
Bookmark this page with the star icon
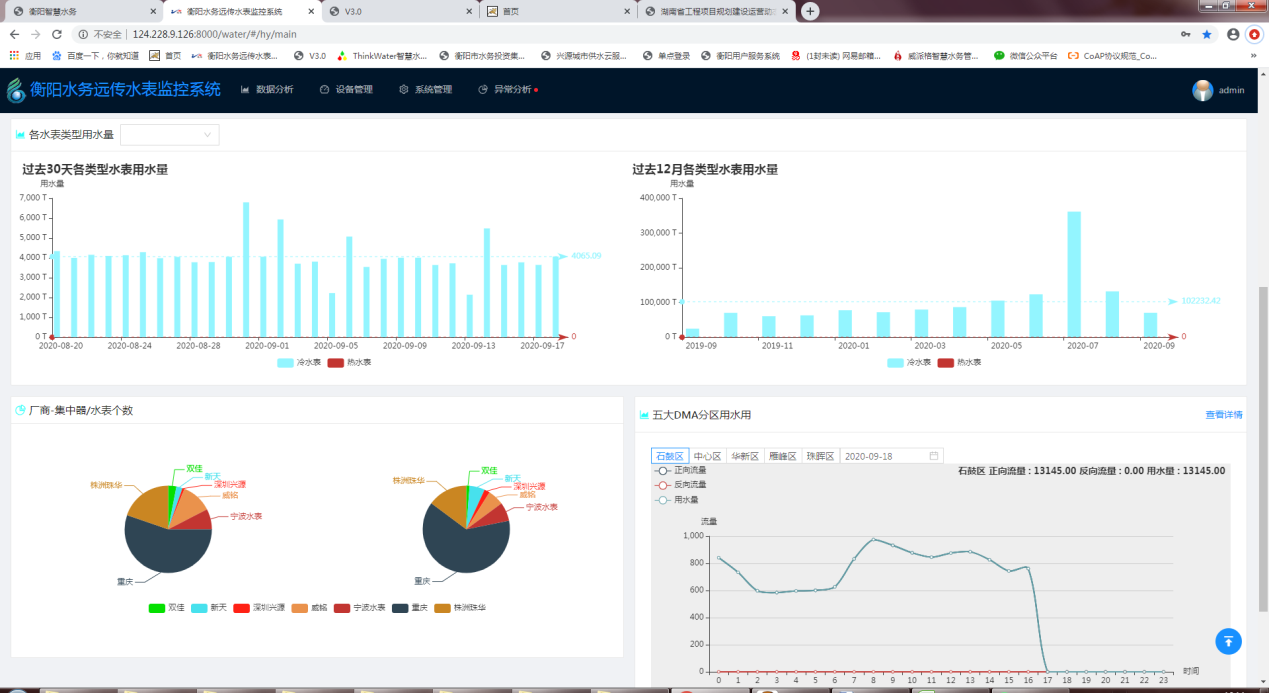click(1207, 34)
